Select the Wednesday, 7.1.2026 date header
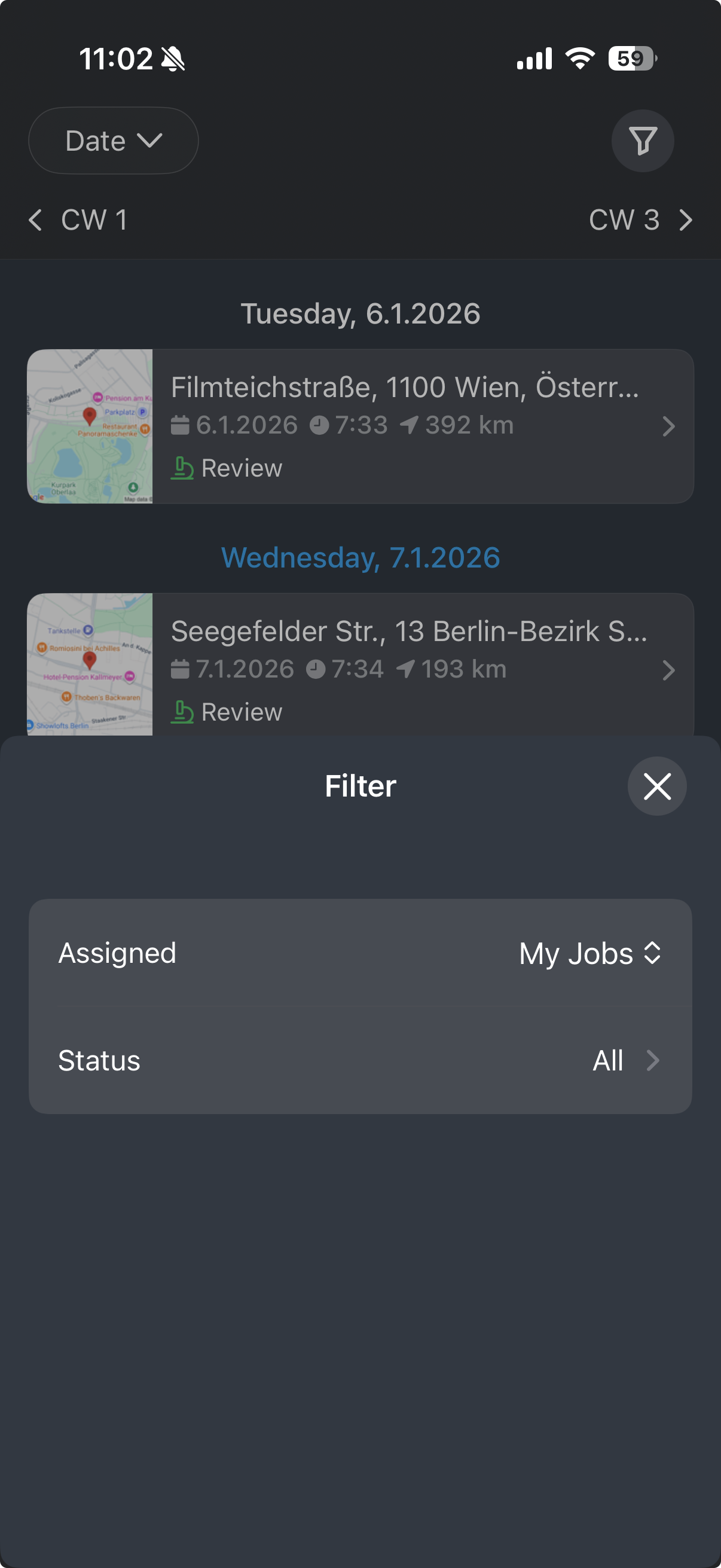721x1568 pixels. 360,557
